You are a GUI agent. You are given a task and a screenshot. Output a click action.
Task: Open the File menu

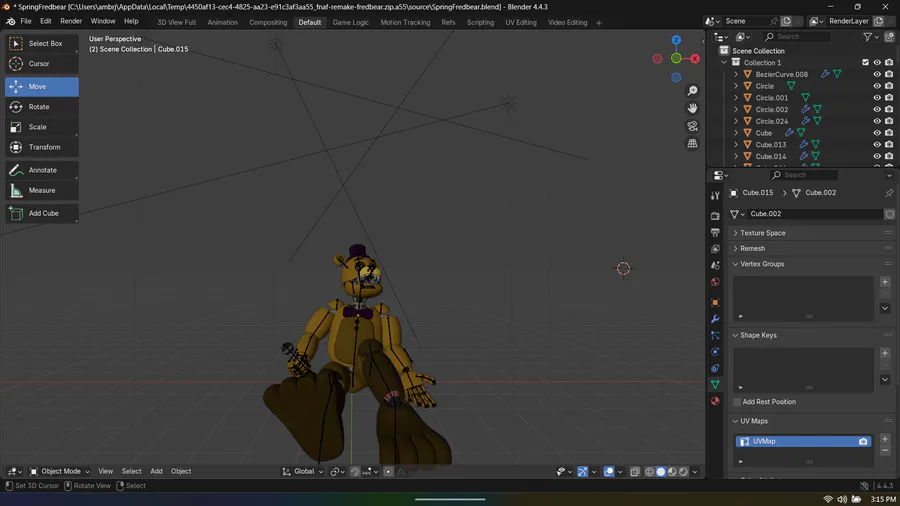tap(26, 21)
